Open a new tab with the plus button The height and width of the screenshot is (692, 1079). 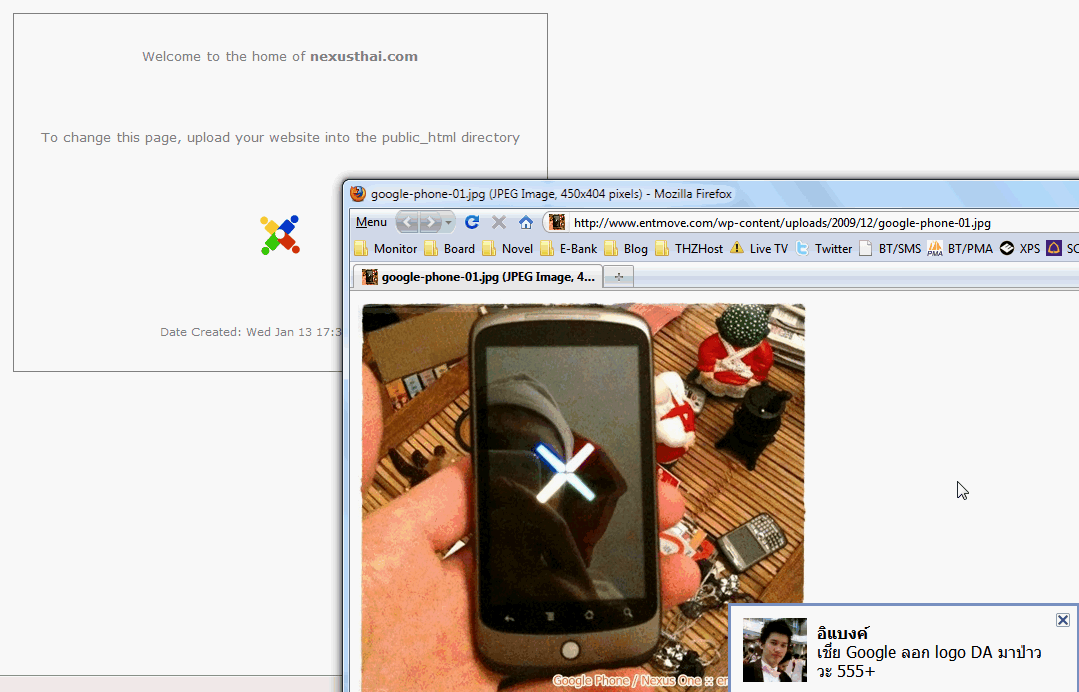click(619, 277)
